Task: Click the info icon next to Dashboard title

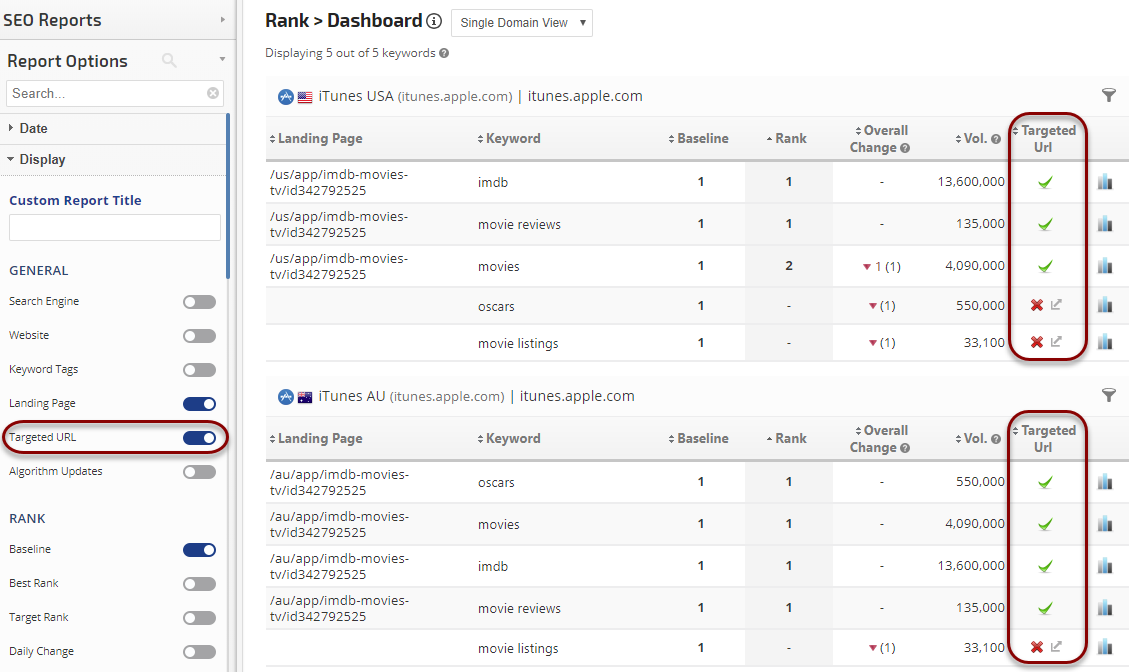Action: [433, 21]
